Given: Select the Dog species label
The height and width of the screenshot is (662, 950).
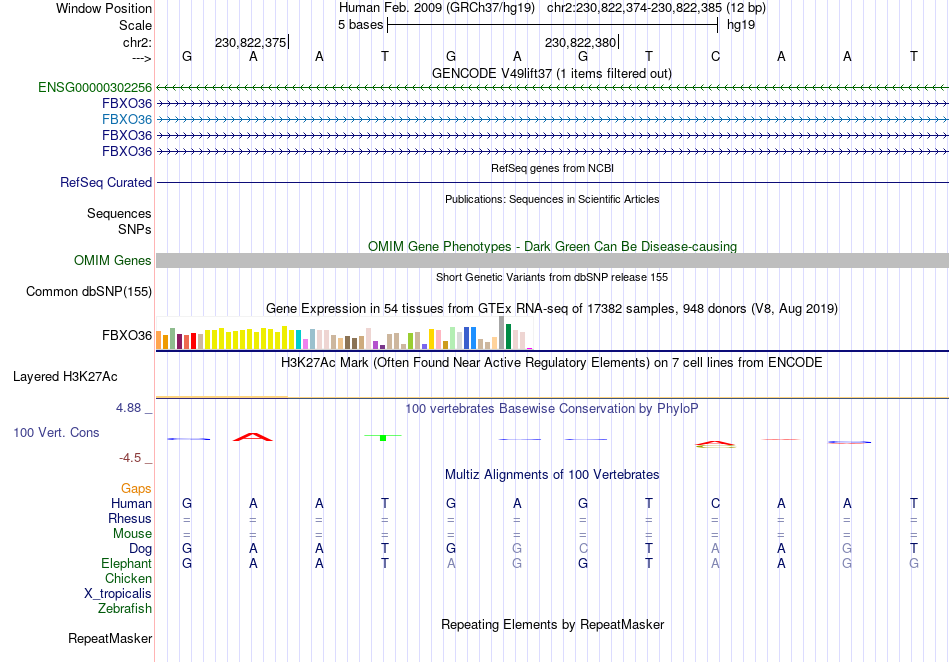Looking at the screenshot, I should (x=140, y=549).
